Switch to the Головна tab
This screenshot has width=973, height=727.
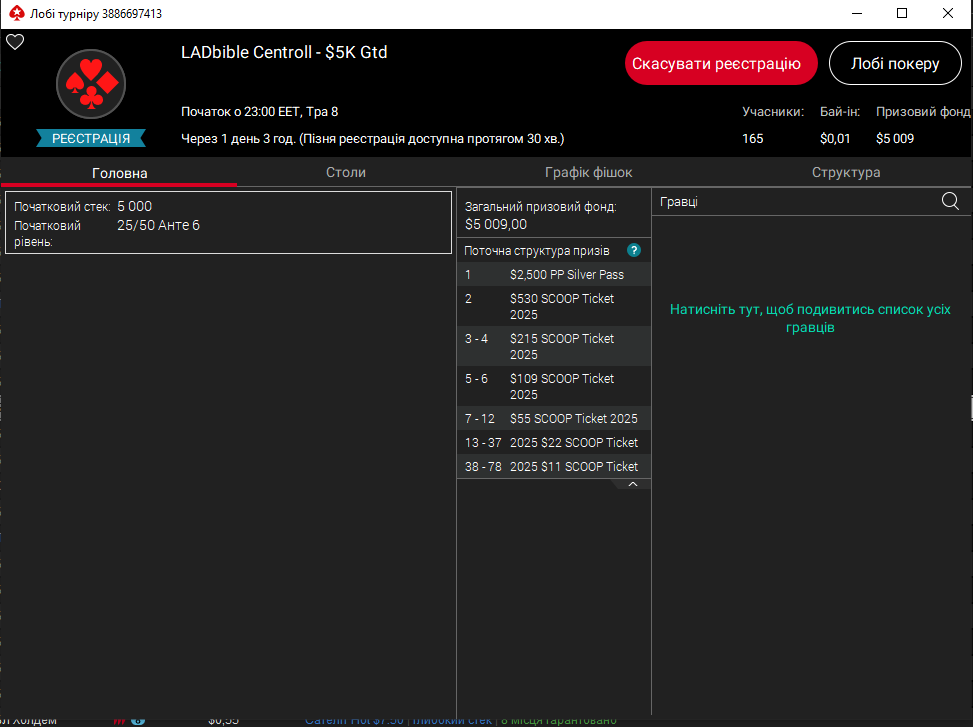point(119,173)
